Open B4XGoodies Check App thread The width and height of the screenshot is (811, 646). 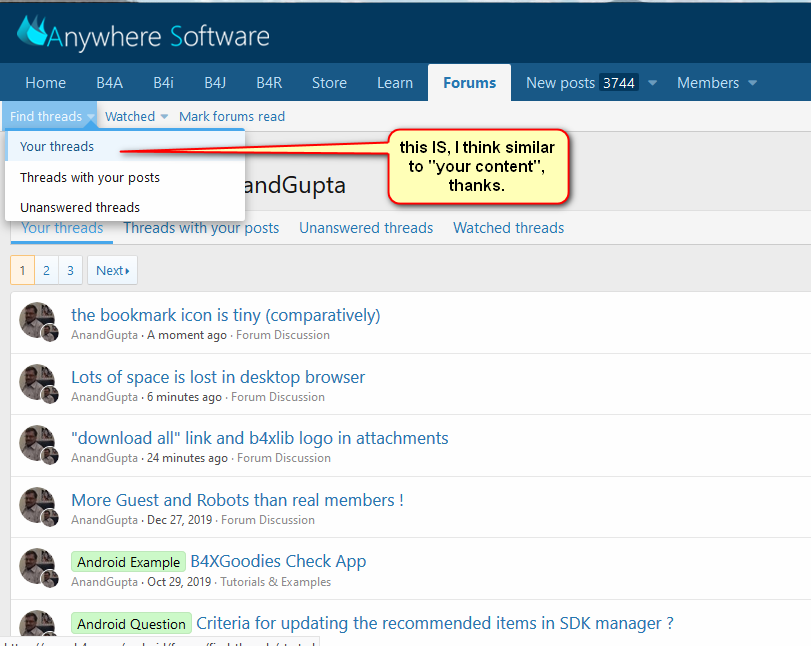point(278,561)
